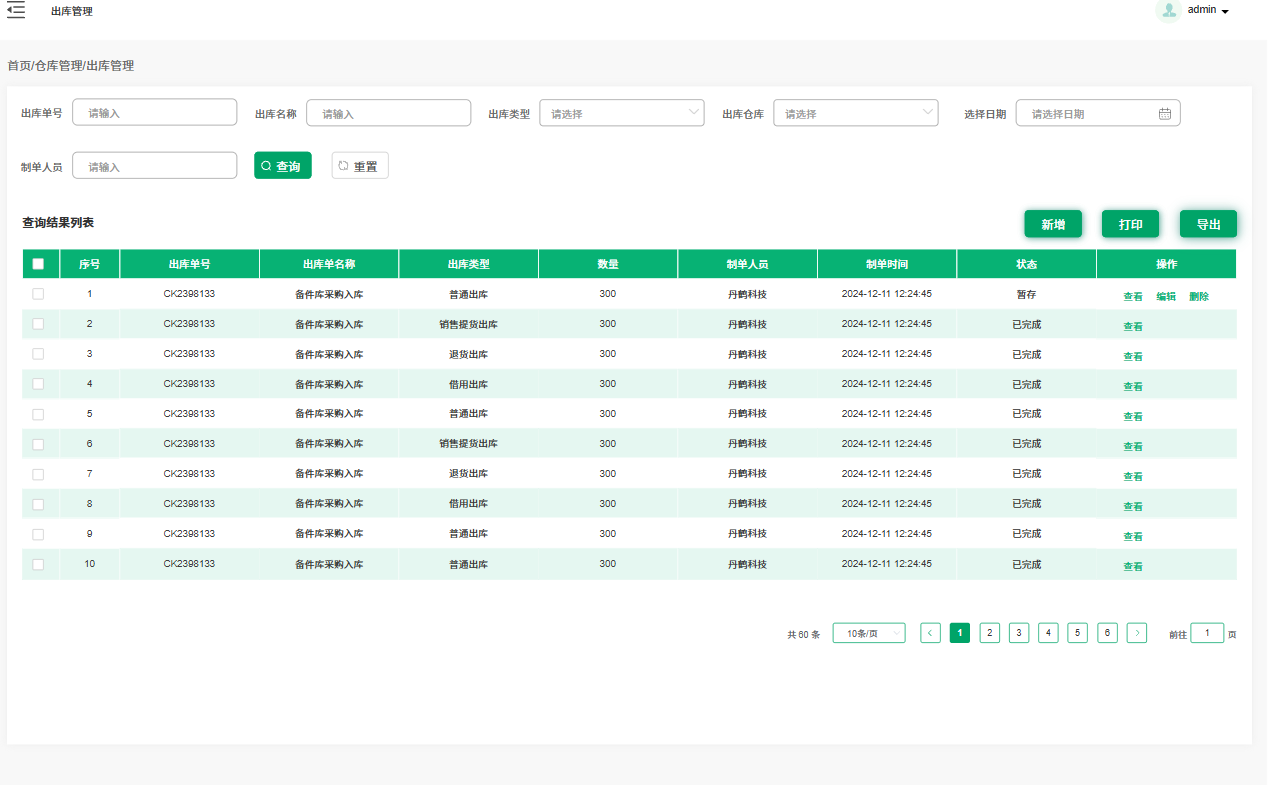Open the admin dropdown caret
This screenshot has width=1270, height=785.
(1225, 11)
